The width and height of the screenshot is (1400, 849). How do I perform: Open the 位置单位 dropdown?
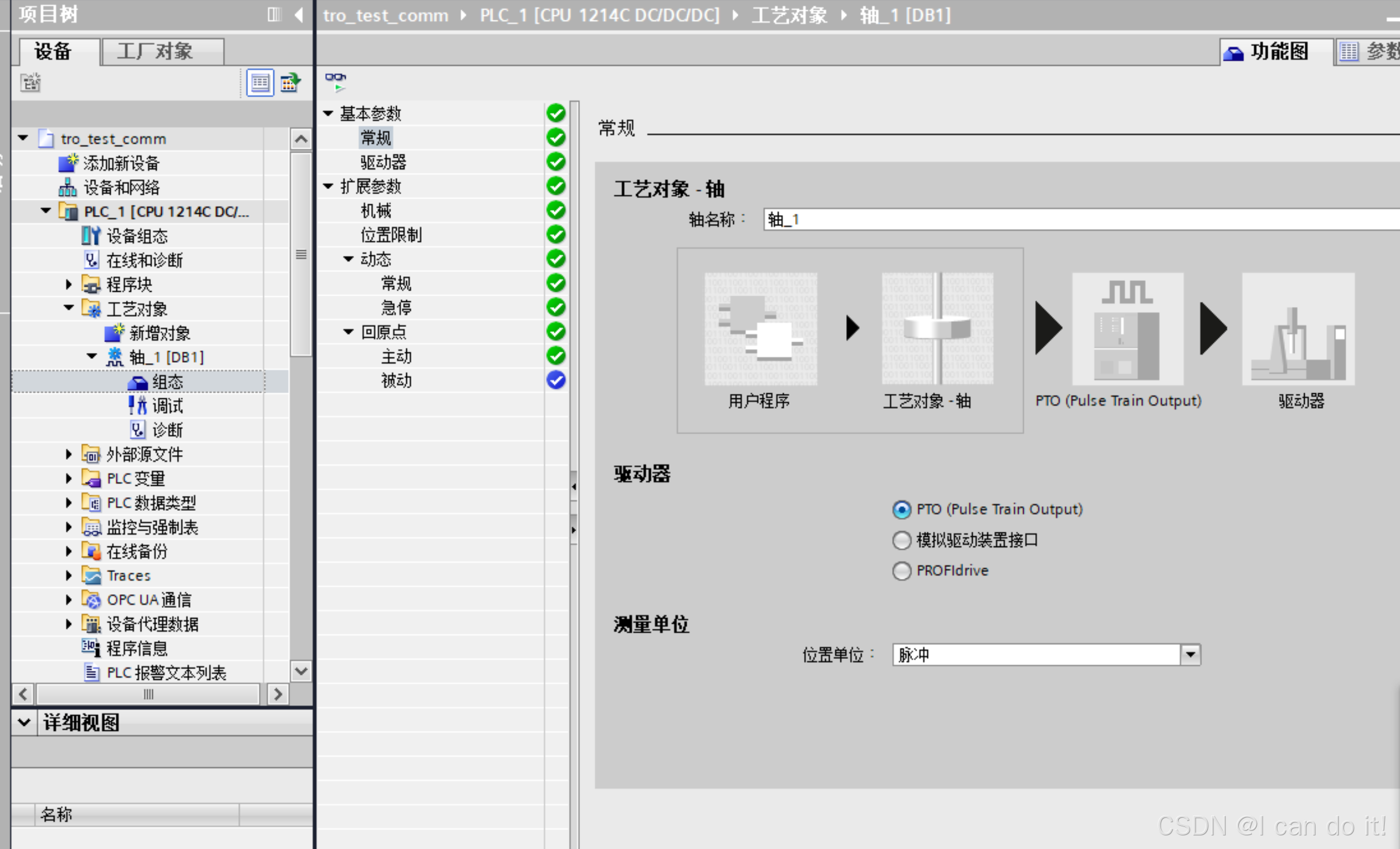click(x=1191, y=655)
